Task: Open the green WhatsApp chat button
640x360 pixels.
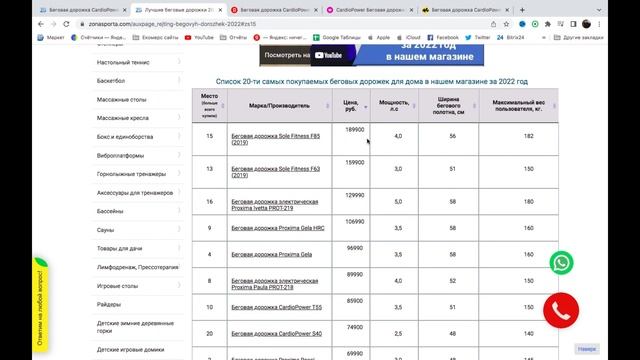Action: tap(562, 263)
